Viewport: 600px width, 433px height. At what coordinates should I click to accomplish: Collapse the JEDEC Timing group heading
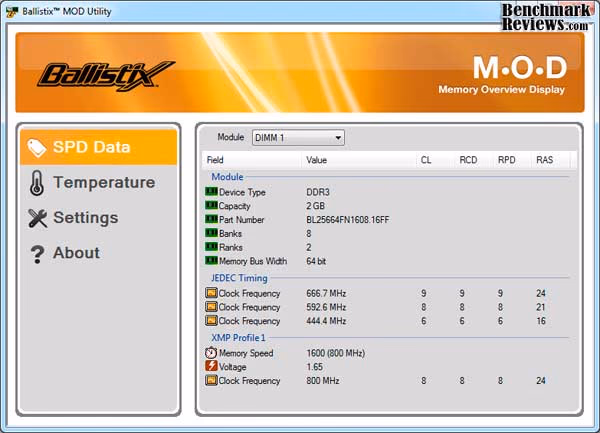click(239, 278)
